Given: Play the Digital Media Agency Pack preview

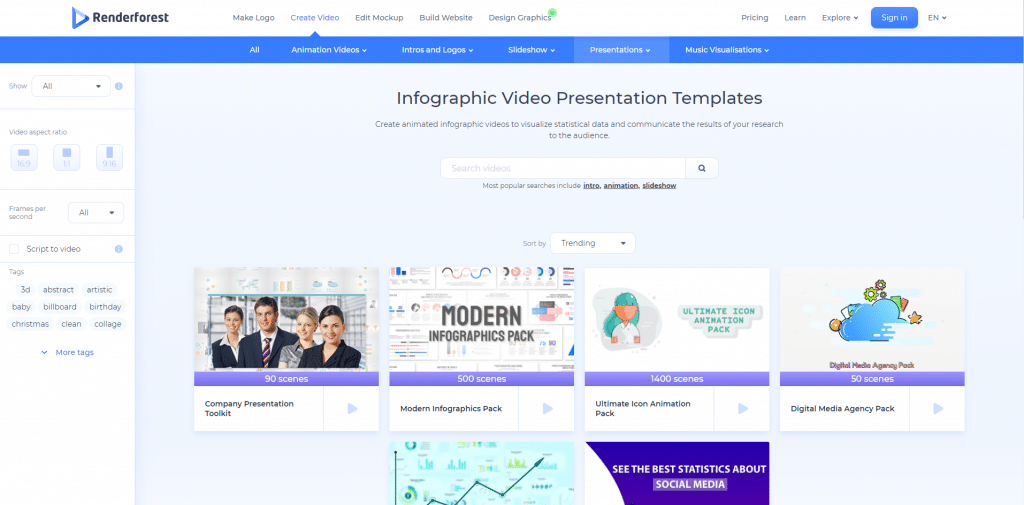Looking at the screenshot, I should coord(937,409).
